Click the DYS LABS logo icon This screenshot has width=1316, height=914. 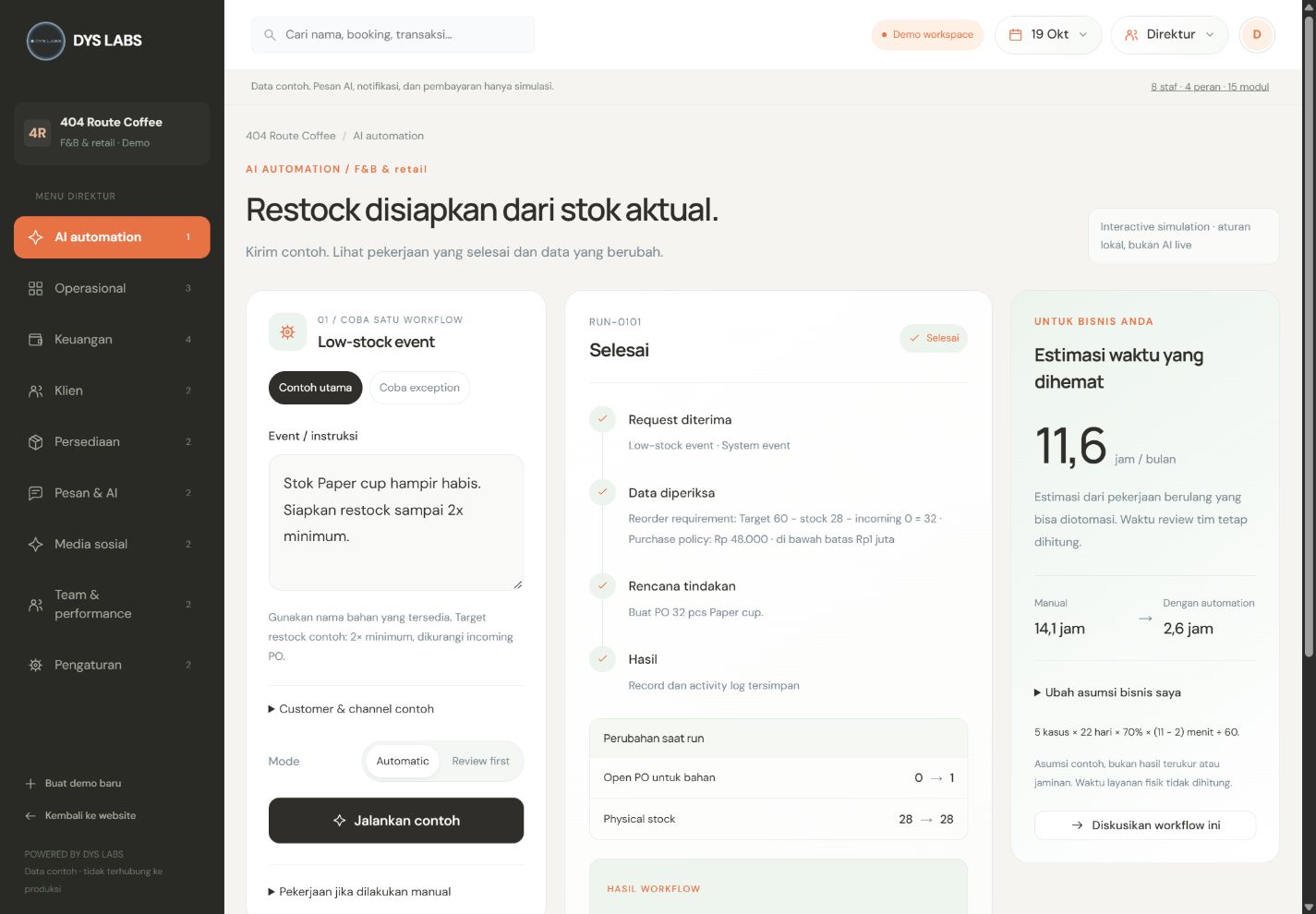[x=45, y=41]
